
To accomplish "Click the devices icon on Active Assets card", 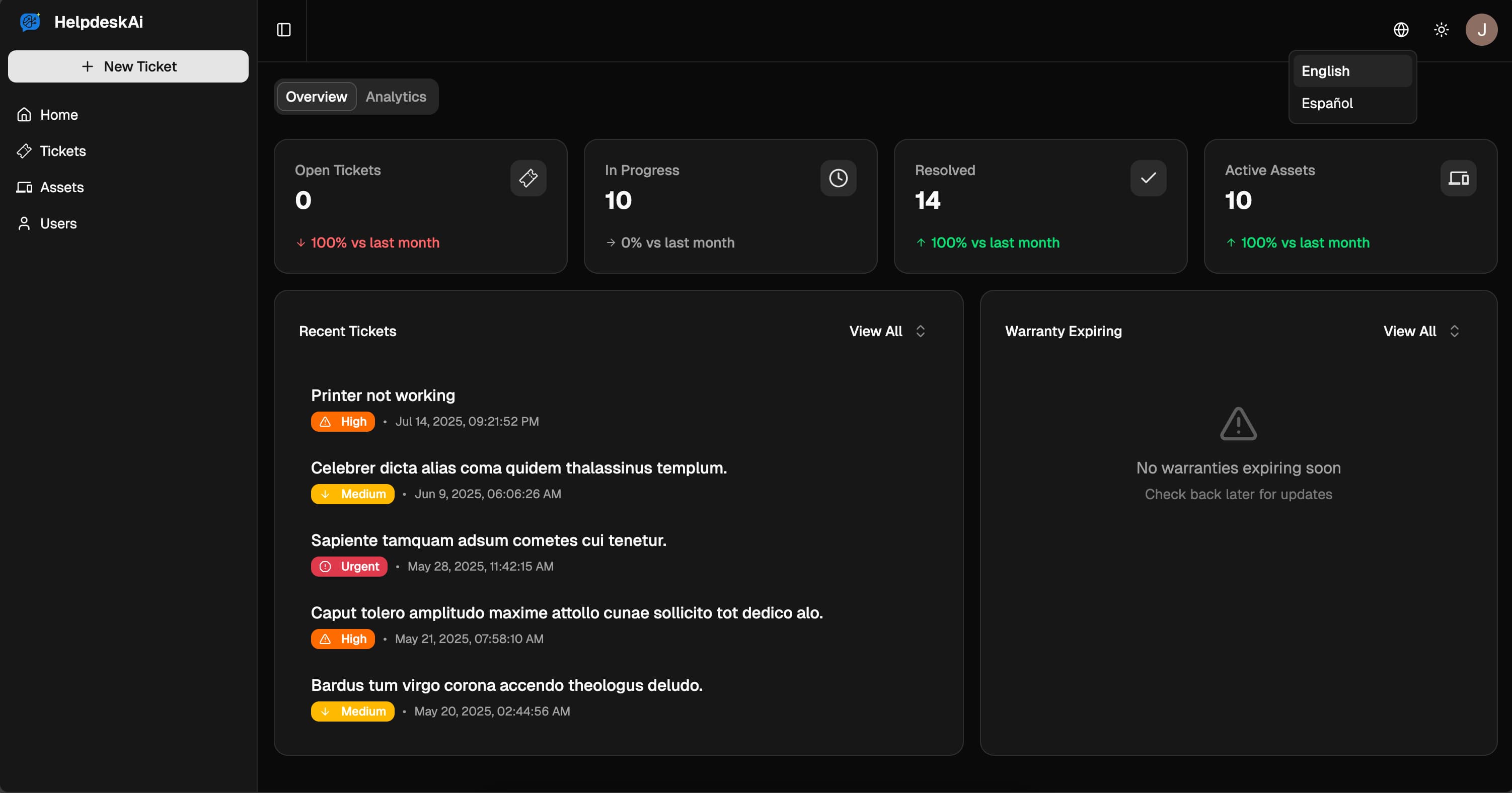I will coord(1458,178).
